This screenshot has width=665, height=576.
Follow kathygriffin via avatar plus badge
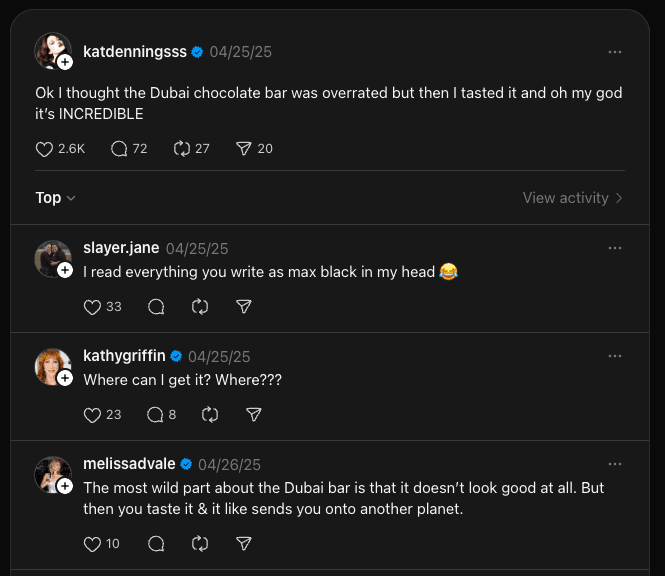pos(65,378)
